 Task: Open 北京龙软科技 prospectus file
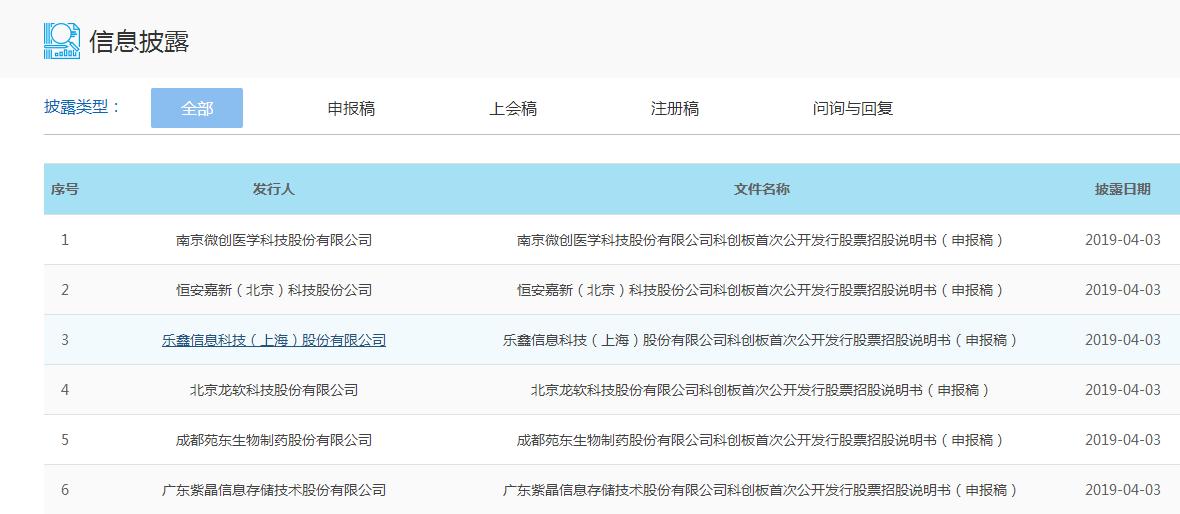761,390
